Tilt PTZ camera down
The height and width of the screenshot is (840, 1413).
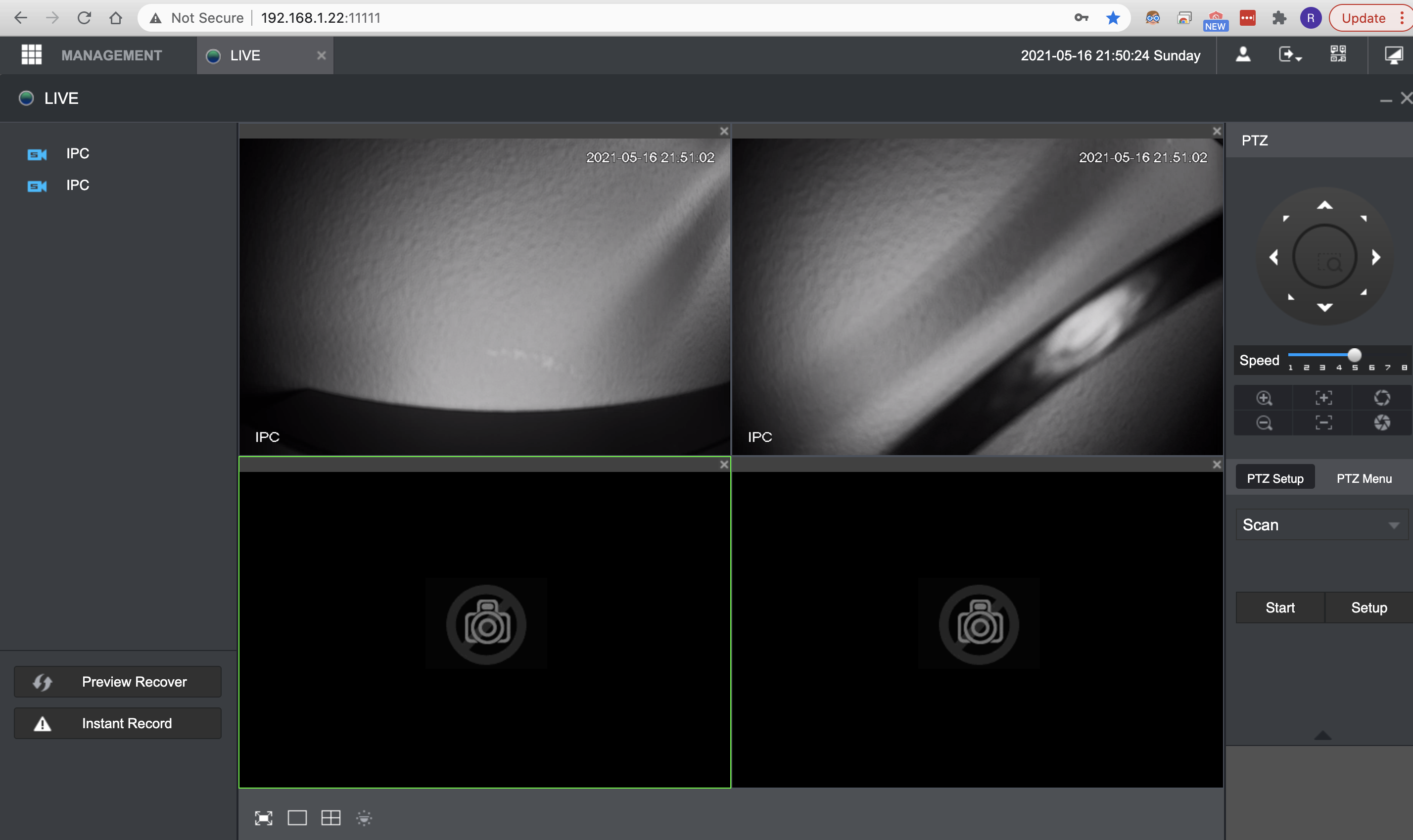1324,307
